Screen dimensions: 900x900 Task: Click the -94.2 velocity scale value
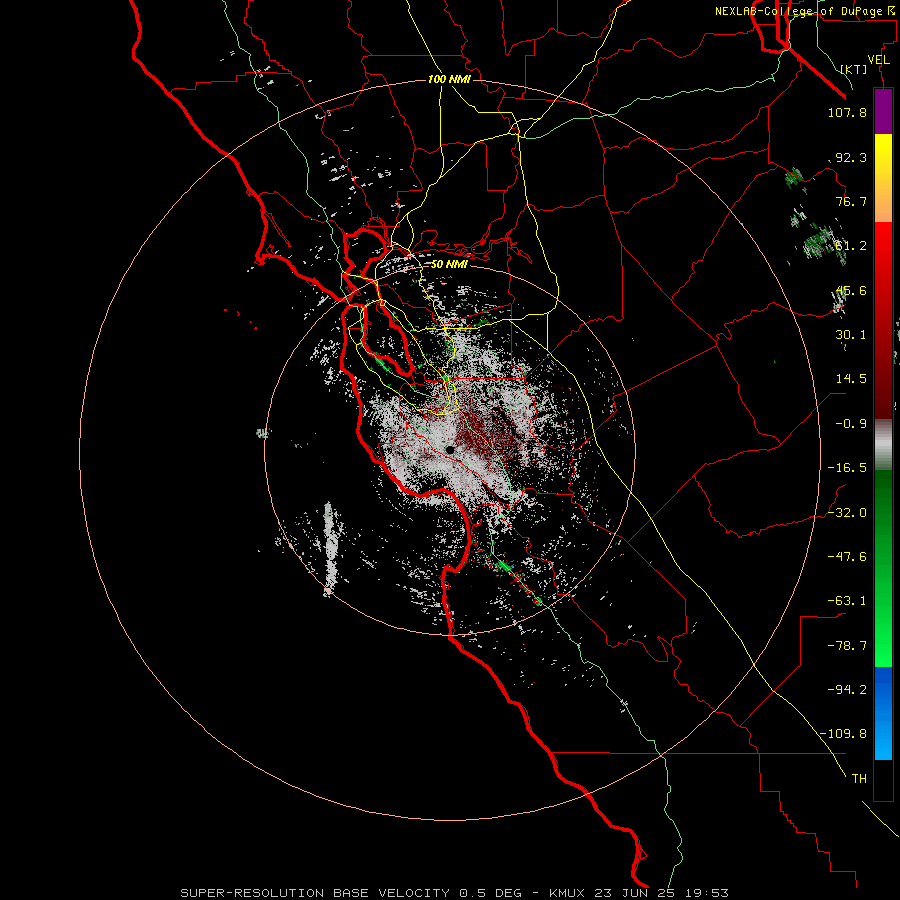pyautogui.click(x=847, y=690)
